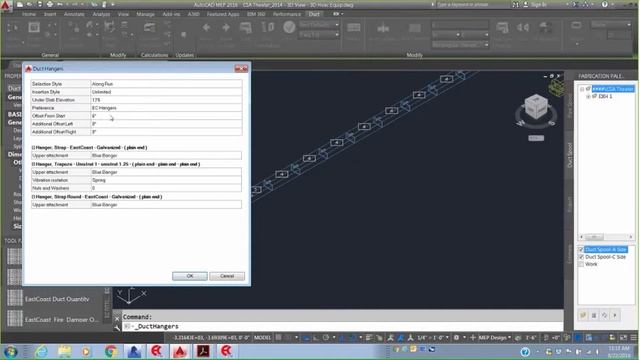640x360 pixels.
Task: Open the Preference EC Hangers field
Action: tap(166, 108)
